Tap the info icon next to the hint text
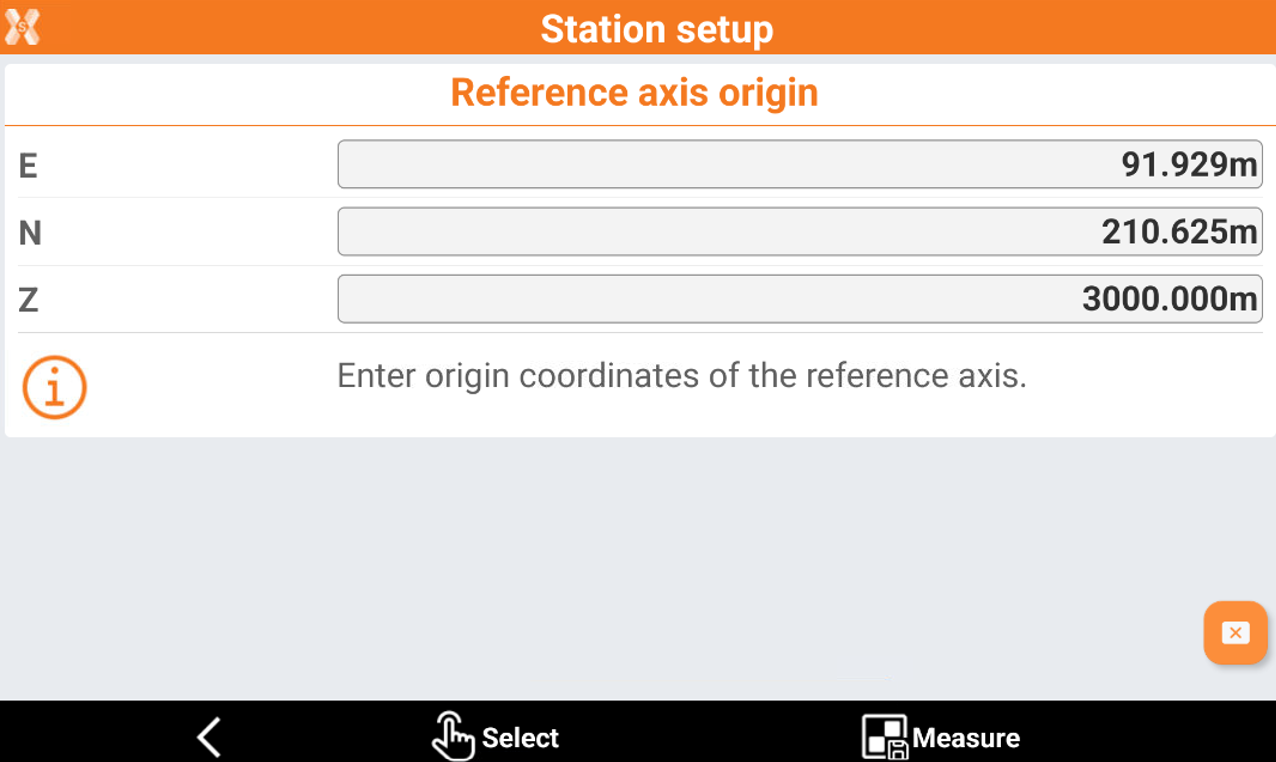The width and height of the screenshot is (1276, 762). [x=54, y=387]
